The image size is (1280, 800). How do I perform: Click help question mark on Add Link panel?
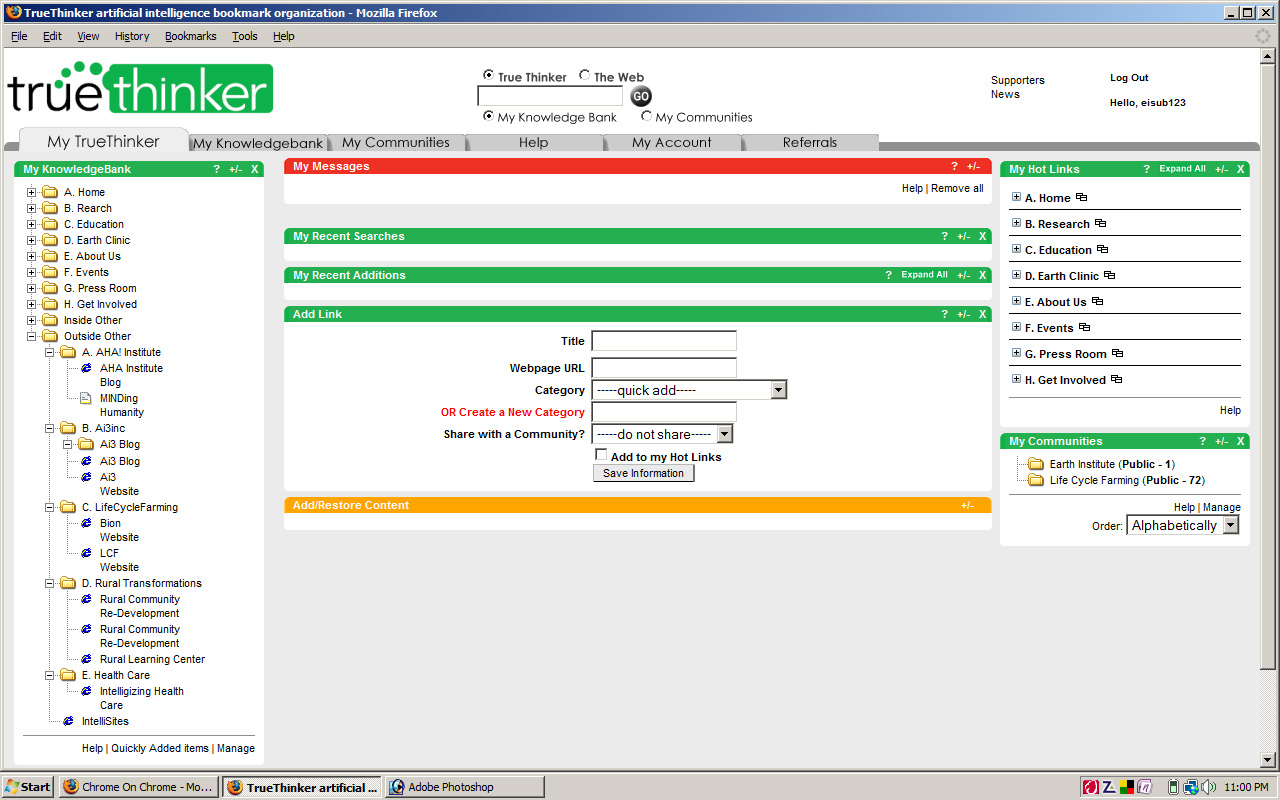click(x=945, y=314)
